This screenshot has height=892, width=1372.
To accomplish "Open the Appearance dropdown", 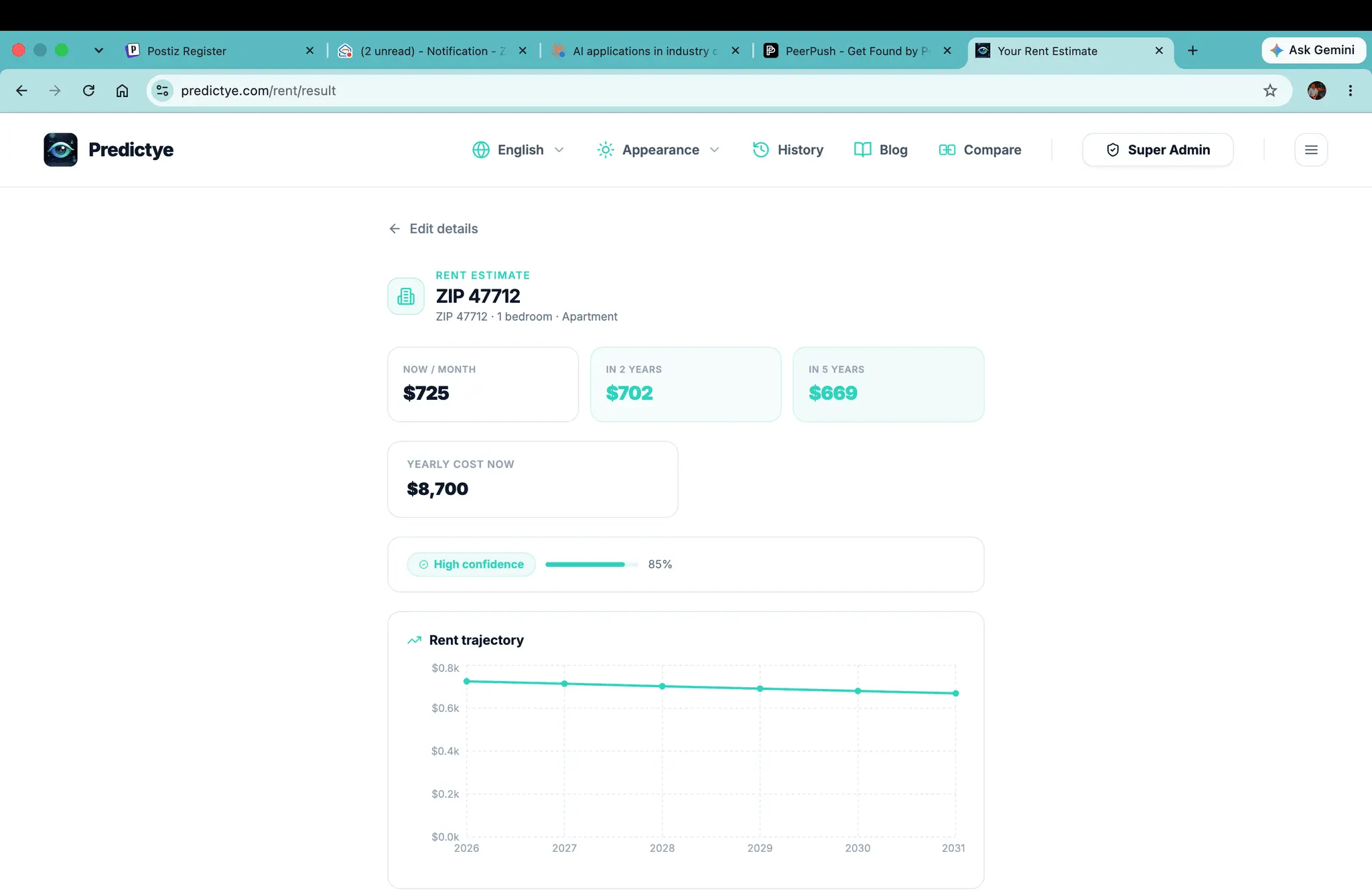I will pyautogui.click(x=659, y=150).
